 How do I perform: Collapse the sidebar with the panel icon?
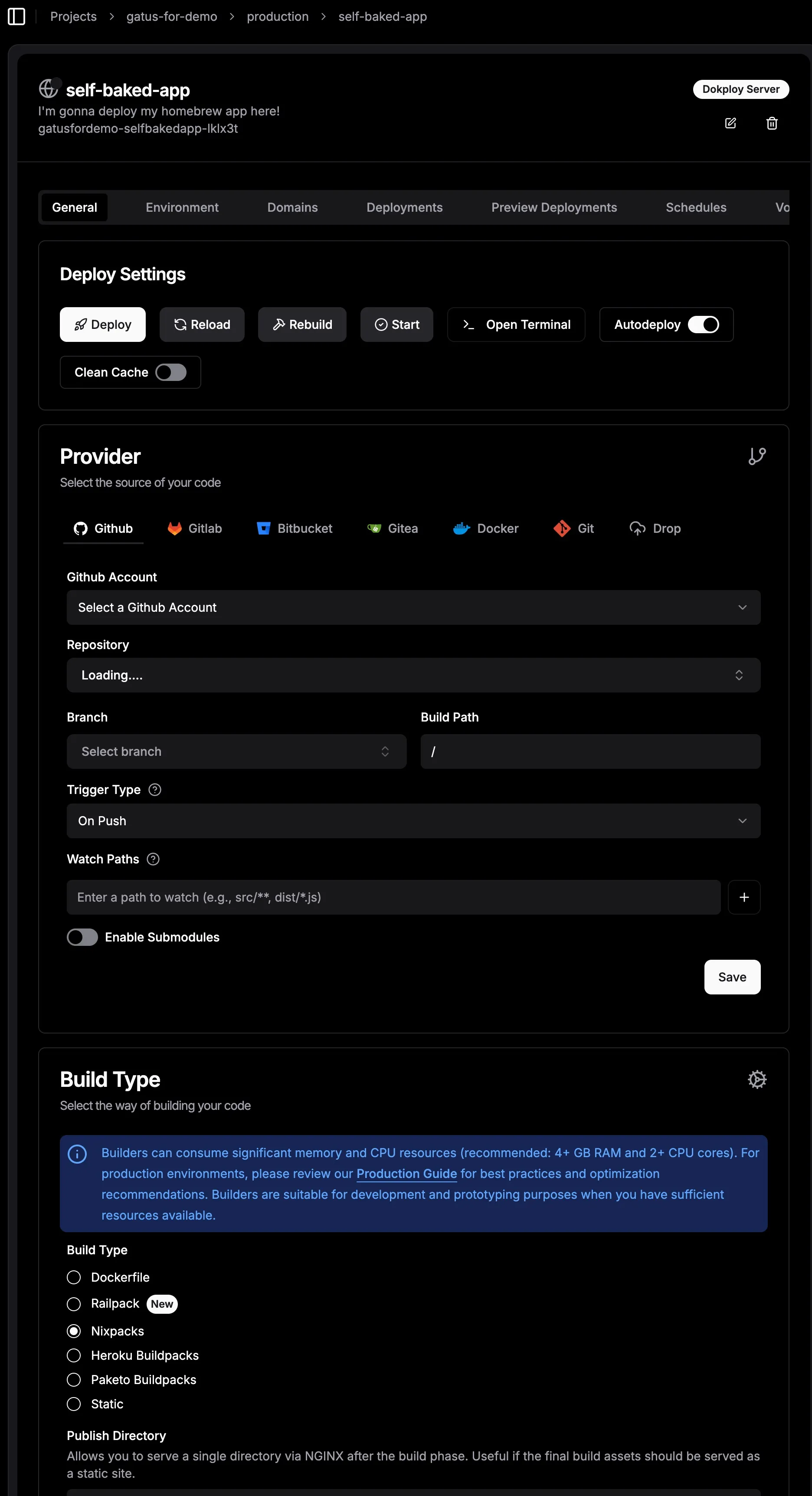(x=16, y=16)
